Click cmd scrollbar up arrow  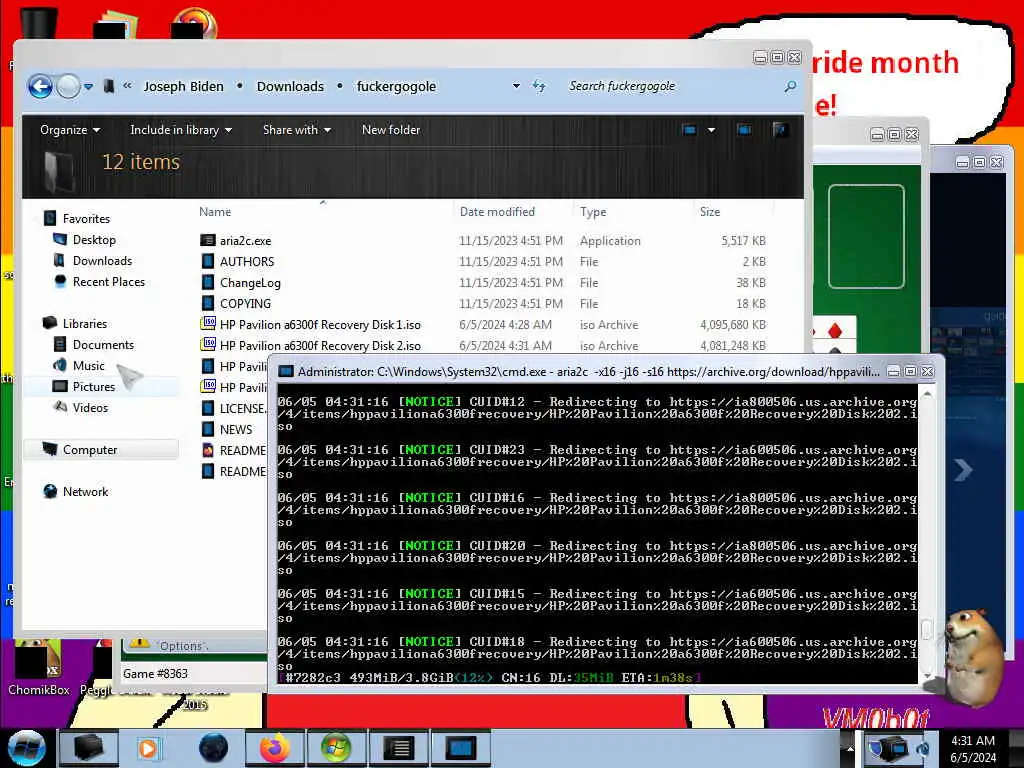click(x=926, y=394)
